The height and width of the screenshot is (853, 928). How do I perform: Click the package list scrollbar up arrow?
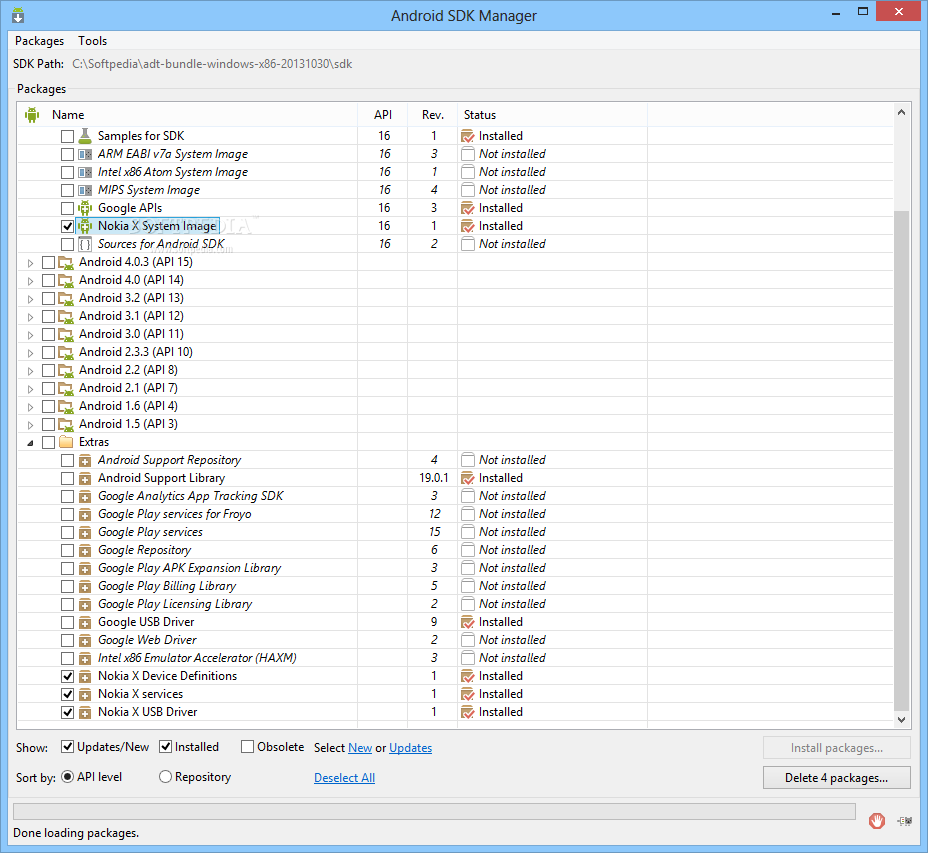point(901,112)
